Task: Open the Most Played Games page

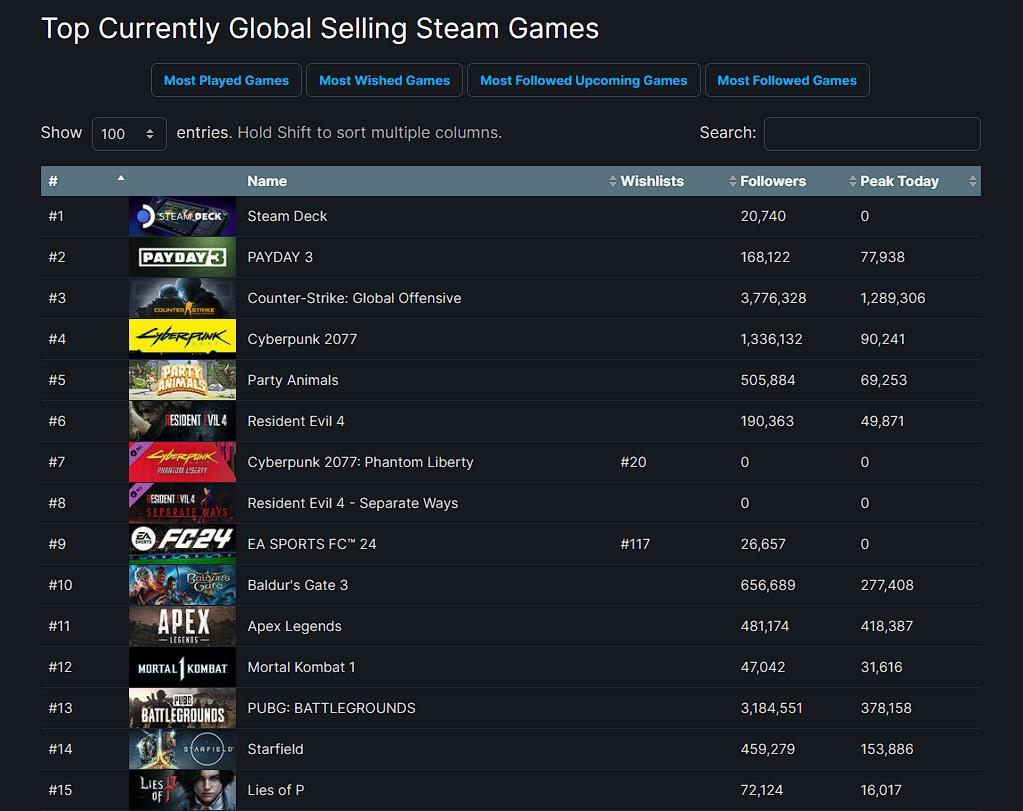Action: click(x=226, y=80)
